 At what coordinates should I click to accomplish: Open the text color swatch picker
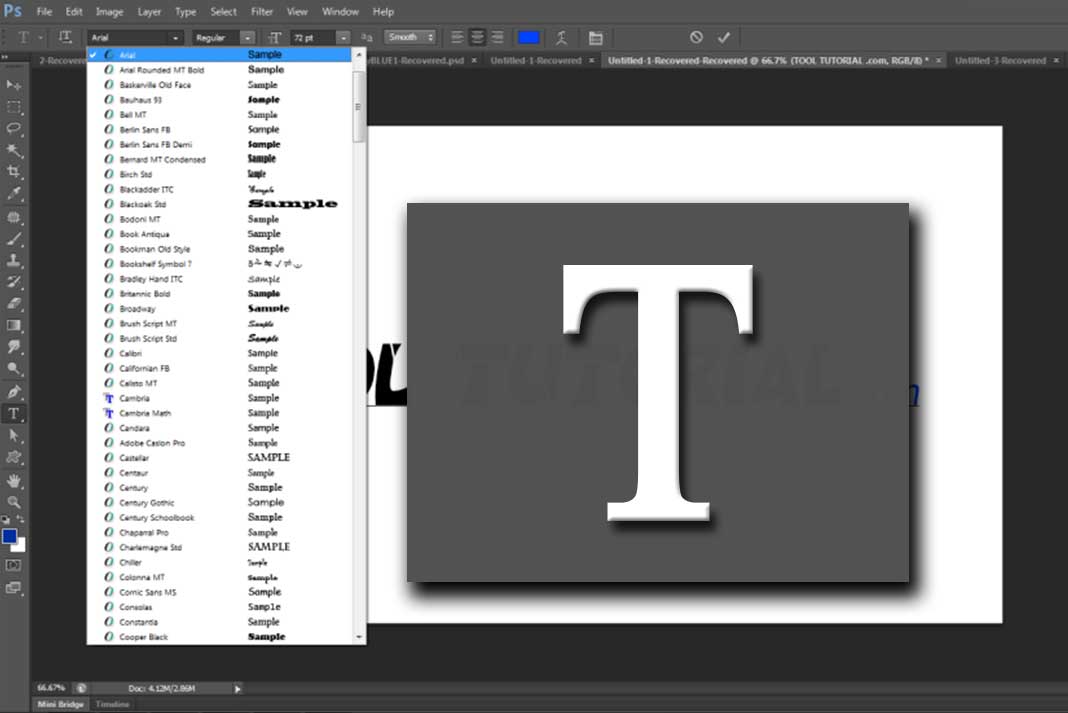[x=528, y=37]
